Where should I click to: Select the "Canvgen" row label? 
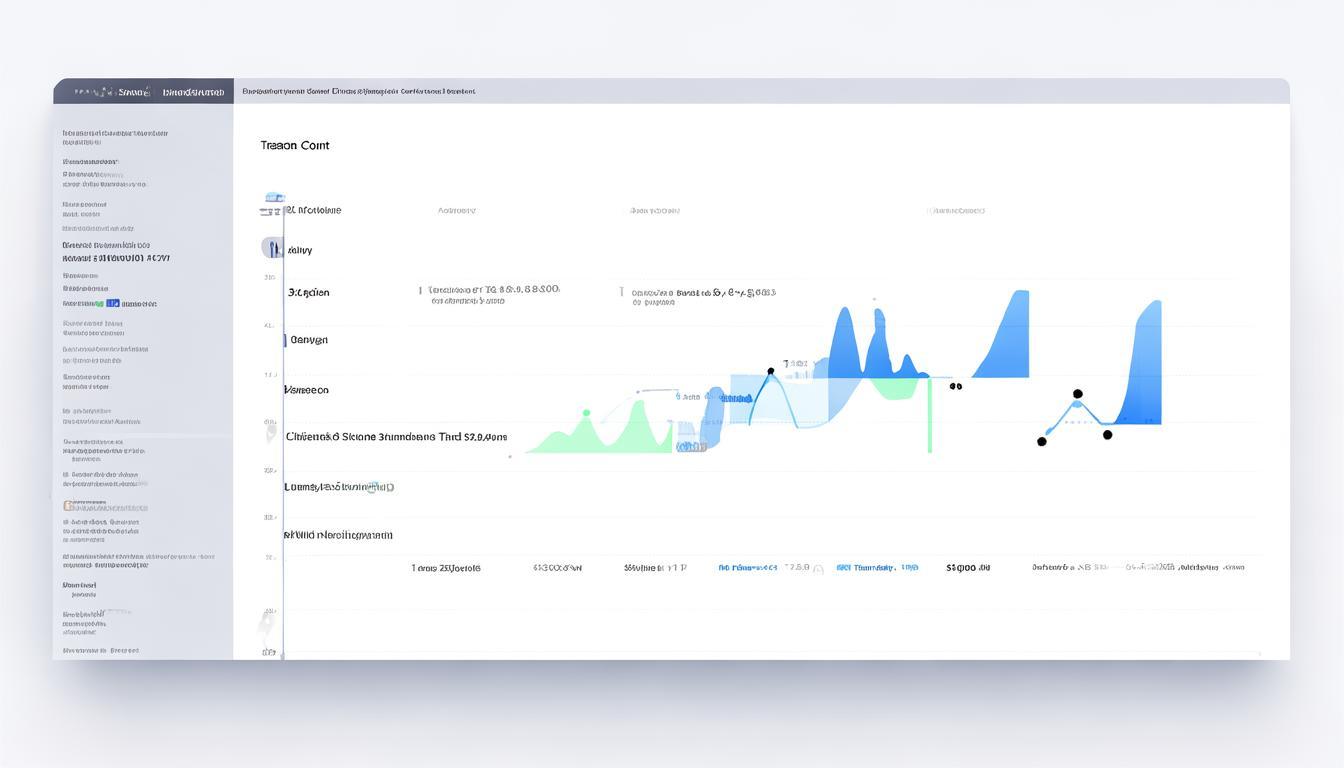tap(308, 340)
